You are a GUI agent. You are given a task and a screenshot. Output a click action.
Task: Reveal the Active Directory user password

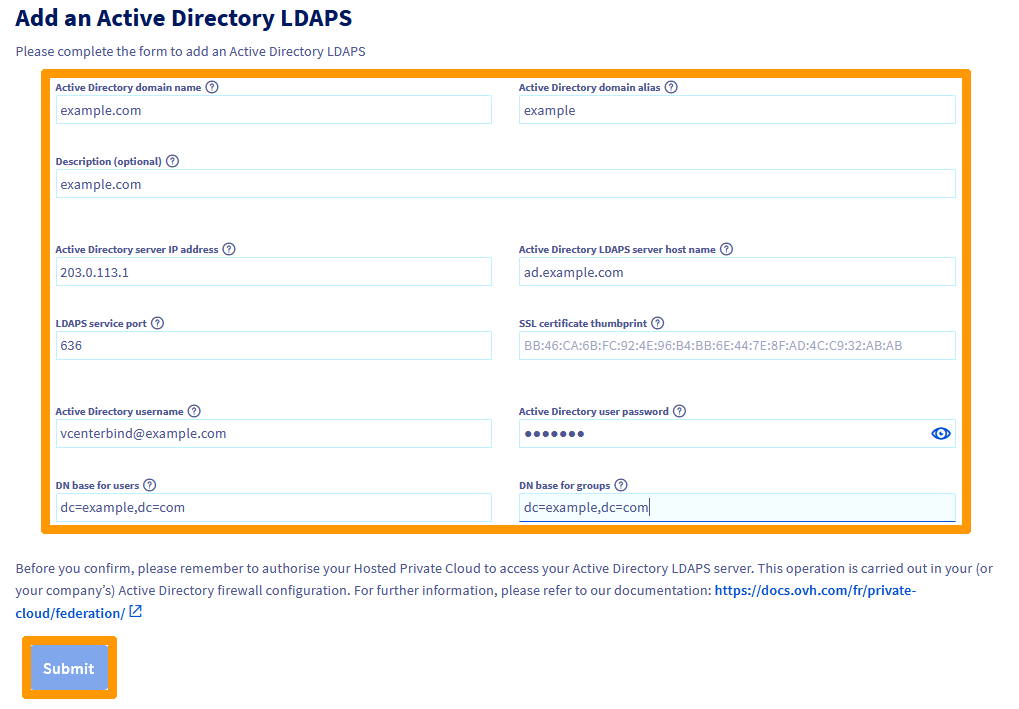[x=940, y=433]
